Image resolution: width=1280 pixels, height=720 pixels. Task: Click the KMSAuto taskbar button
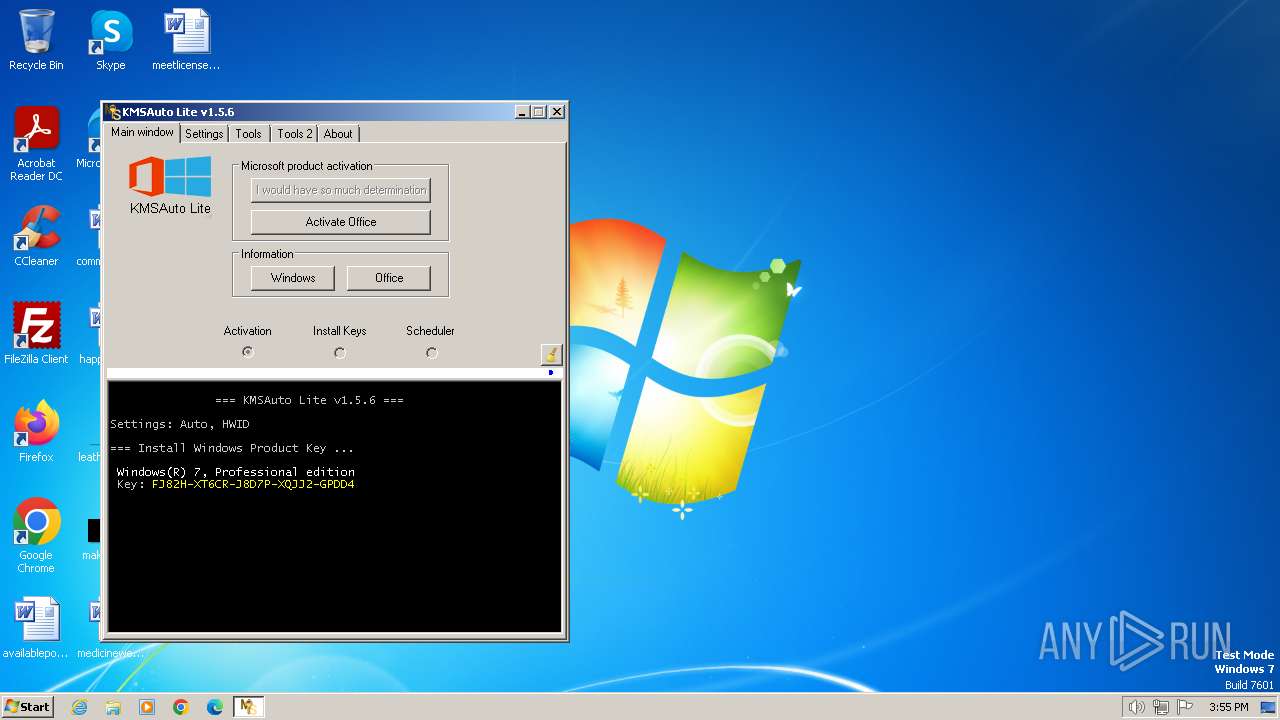248,707
